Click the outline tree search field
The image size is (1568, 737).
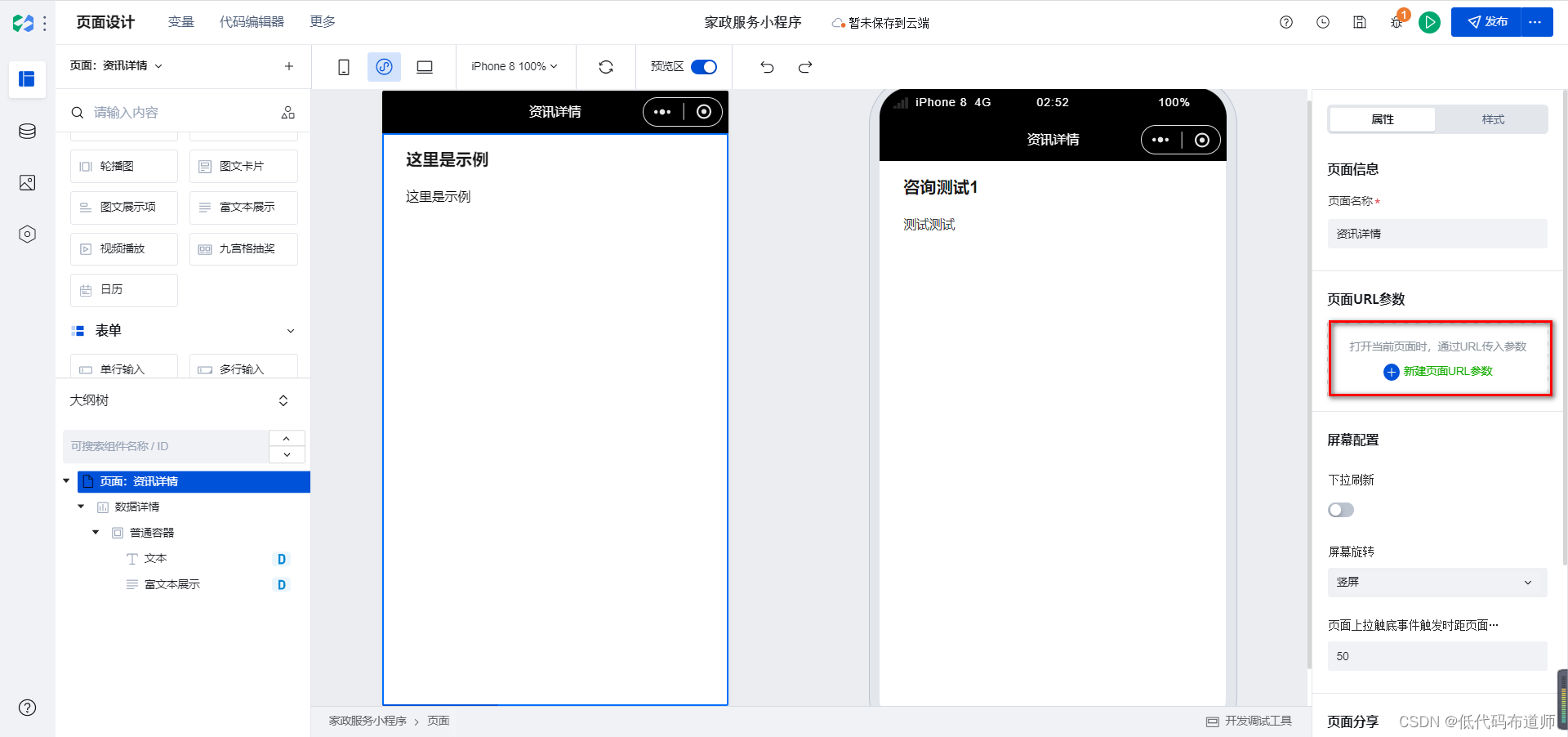coord(166,446)
